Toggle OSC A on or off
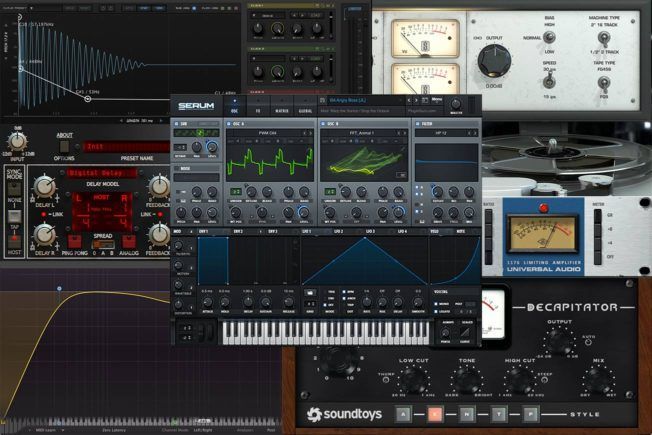The width and height of the screenshot is (652, 435). [228, 124]
